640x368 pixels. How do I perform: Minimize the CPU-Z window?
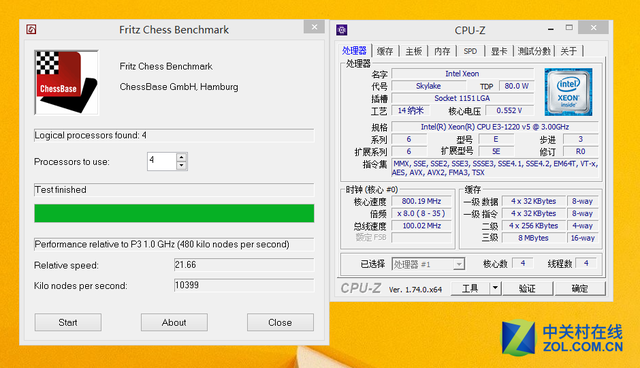point(551,29)
